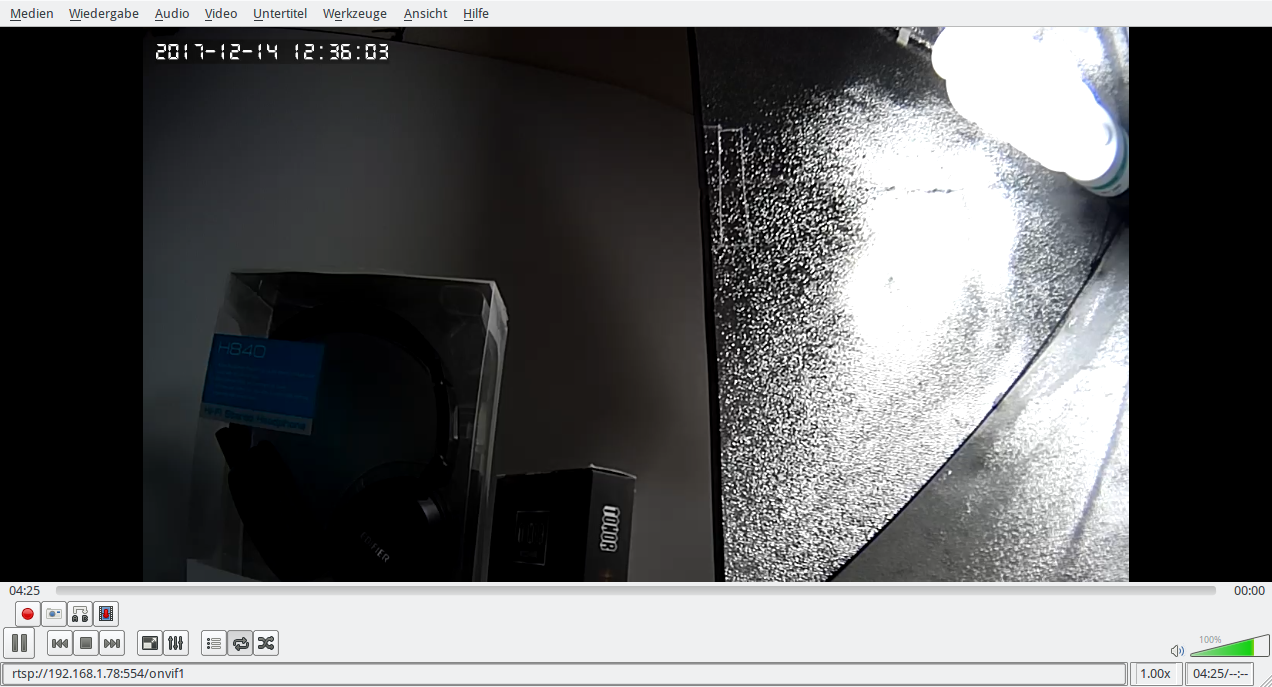This screenshot has height=687, width=1272.
Task: Step forward frame by frame
Action: coord(106,614)
